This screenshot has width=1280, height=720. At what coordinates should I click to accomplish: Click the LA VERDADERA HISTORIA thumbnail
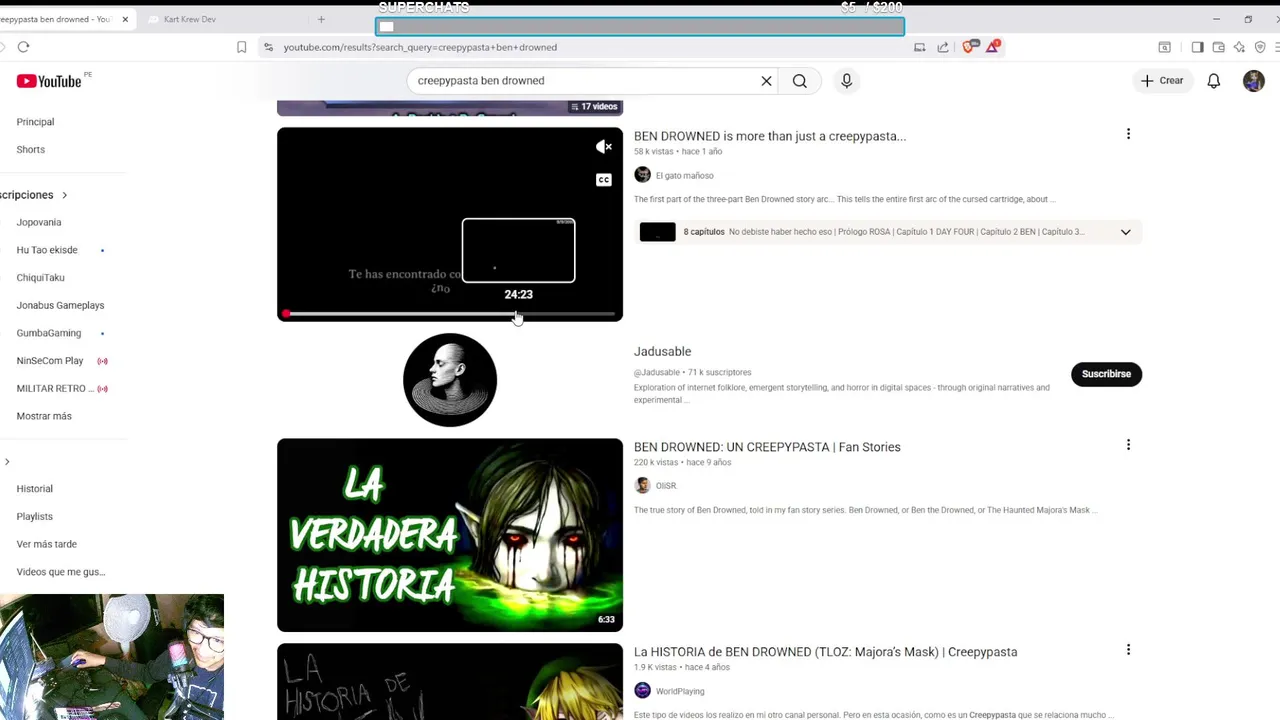(450, 535)
